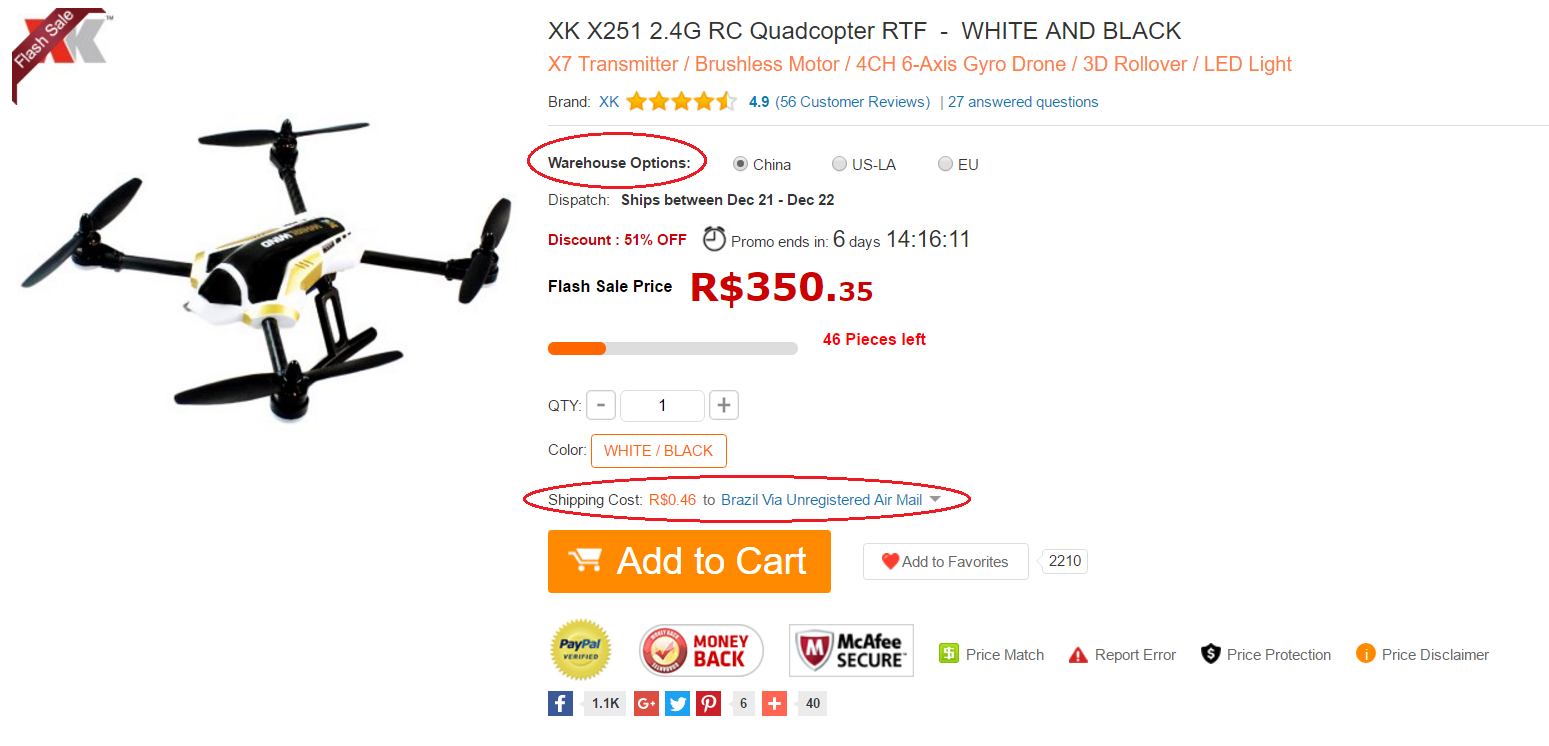
Task: Add to Favorites heart button
Action: click(x=946, y=561)
